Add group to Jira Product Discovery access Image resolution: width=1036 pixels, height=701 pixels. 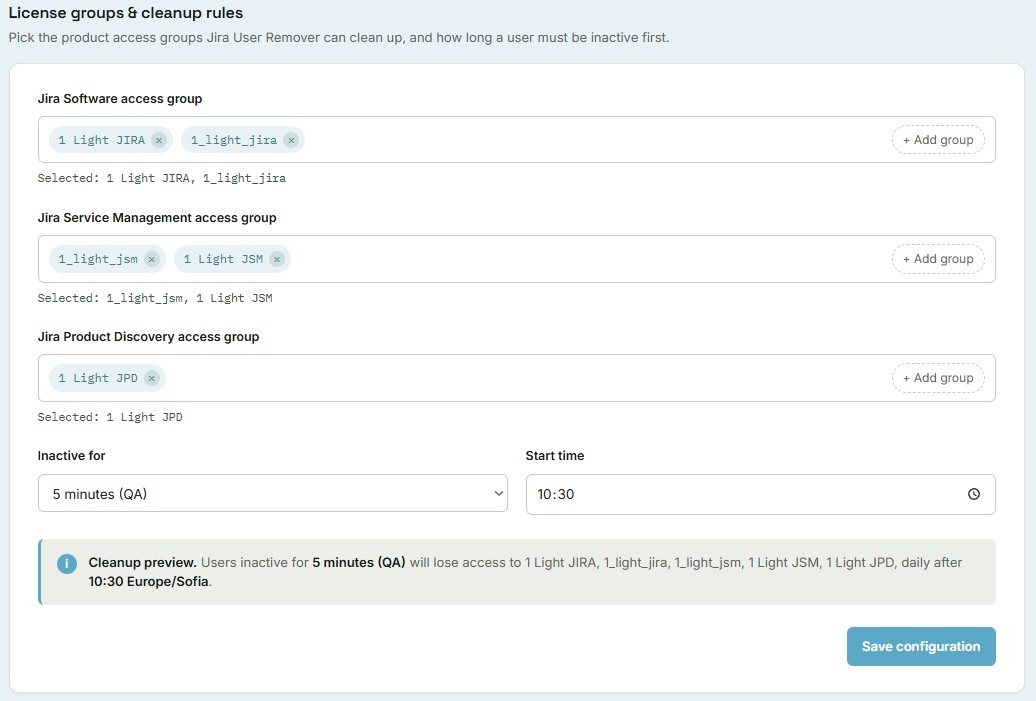[938, 378]
